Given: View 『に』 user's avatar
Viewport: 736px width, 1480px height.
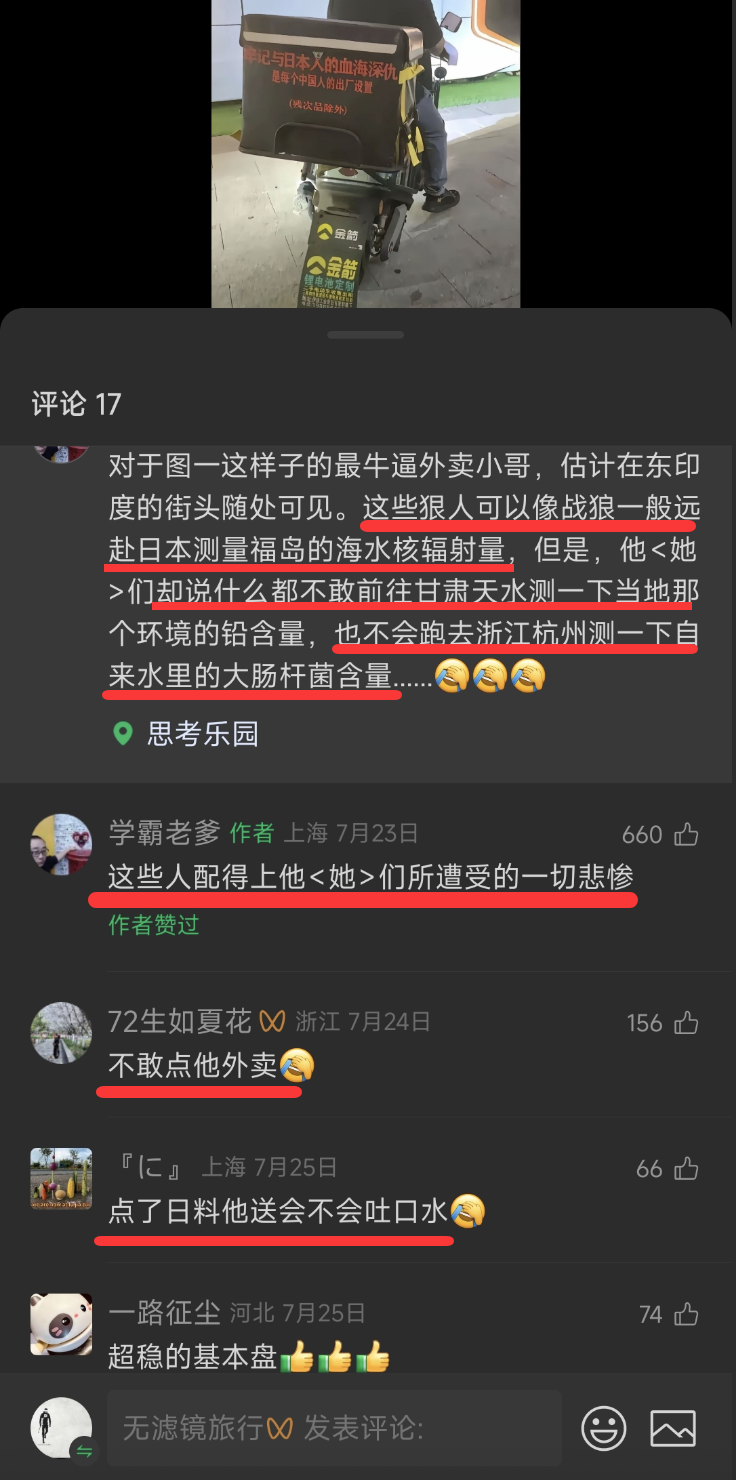Looking at the screenshot, I should coord(61,1179).
